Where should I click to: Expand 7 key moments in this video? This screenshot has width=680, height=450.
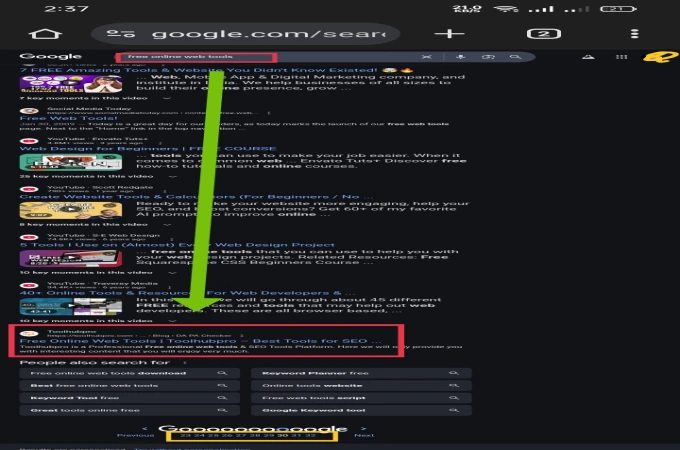[167, 98]
